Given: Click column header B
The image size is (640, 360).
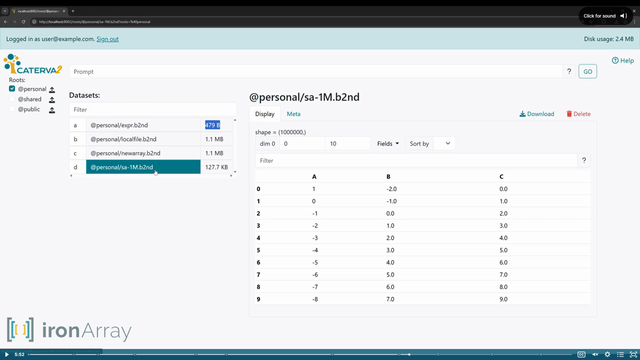Looking at the screenshot, I should point(388,177).
